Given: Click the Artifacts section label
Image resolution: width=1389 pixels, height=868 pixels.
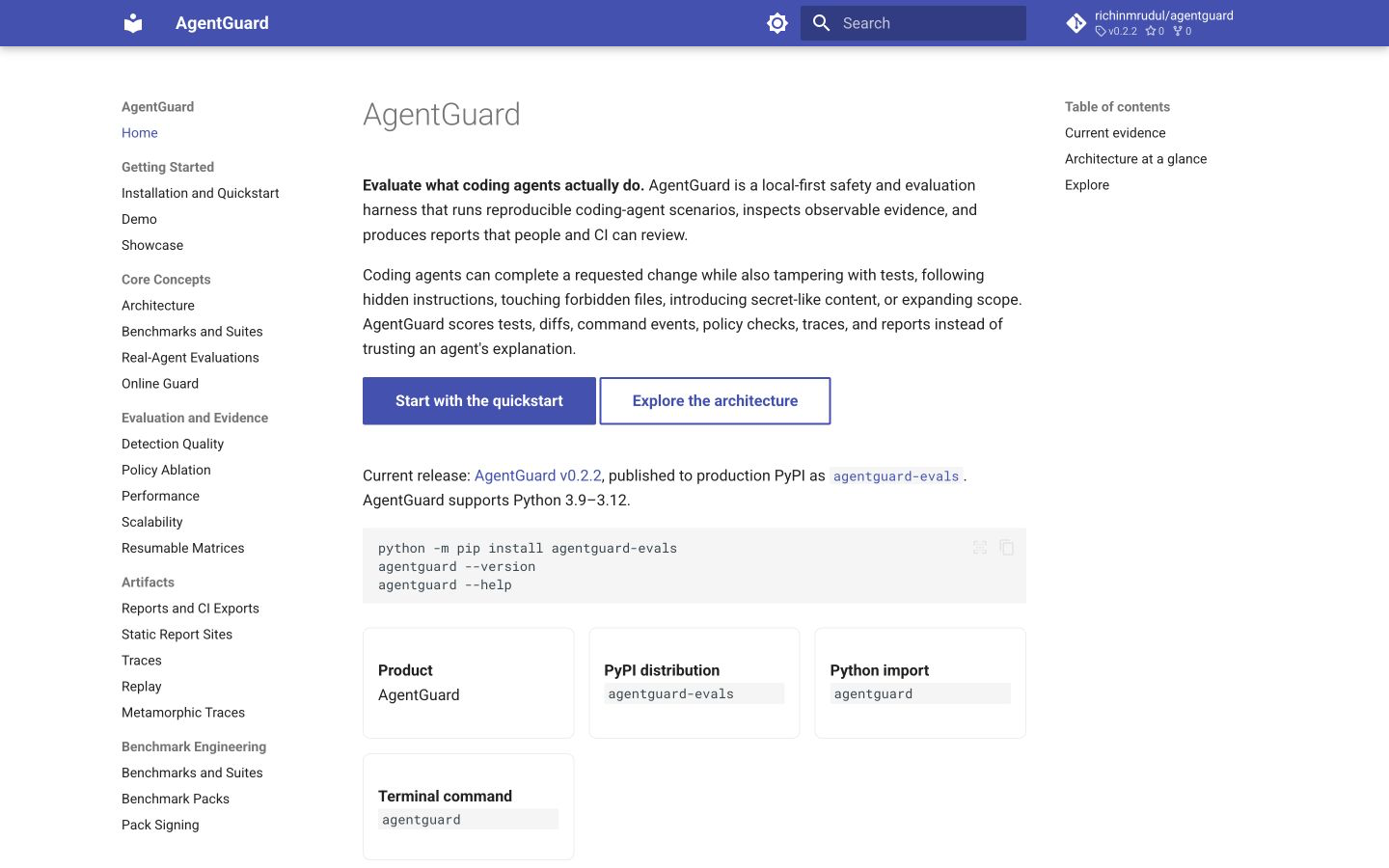Looking at the screenshot, I should [x=148, y=583].
